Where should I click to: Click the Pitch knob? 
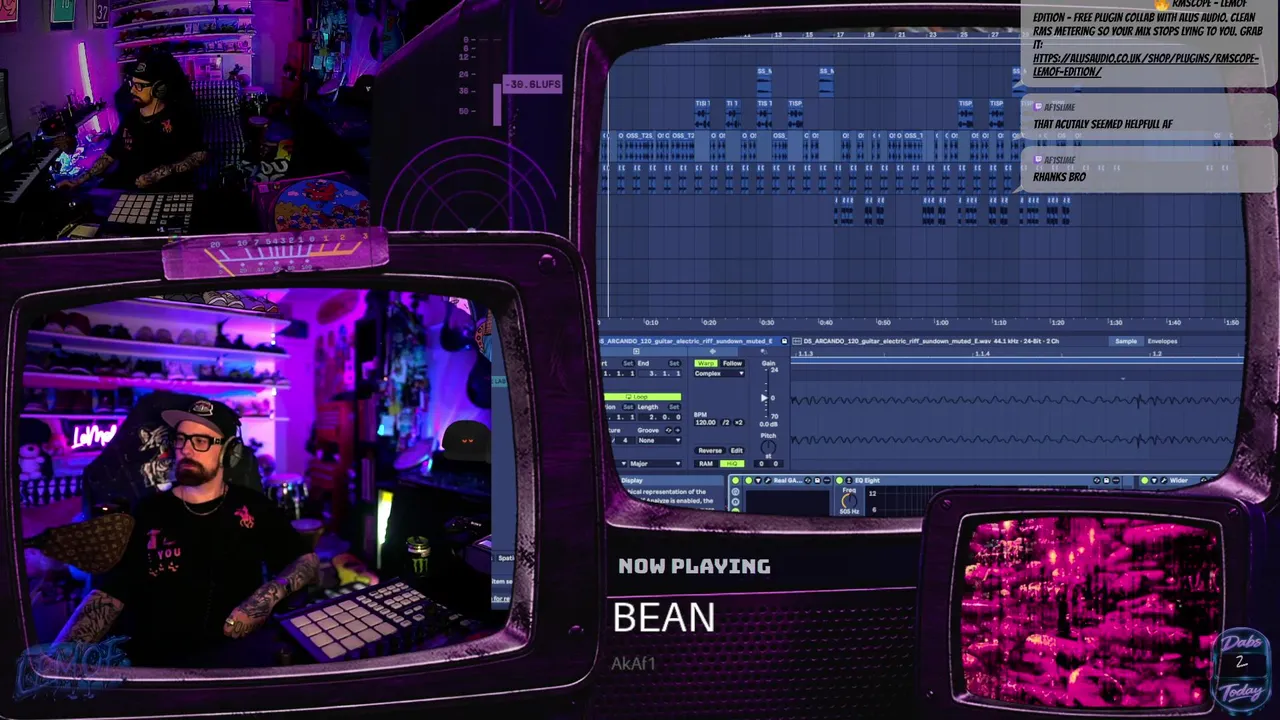(768, 447)
